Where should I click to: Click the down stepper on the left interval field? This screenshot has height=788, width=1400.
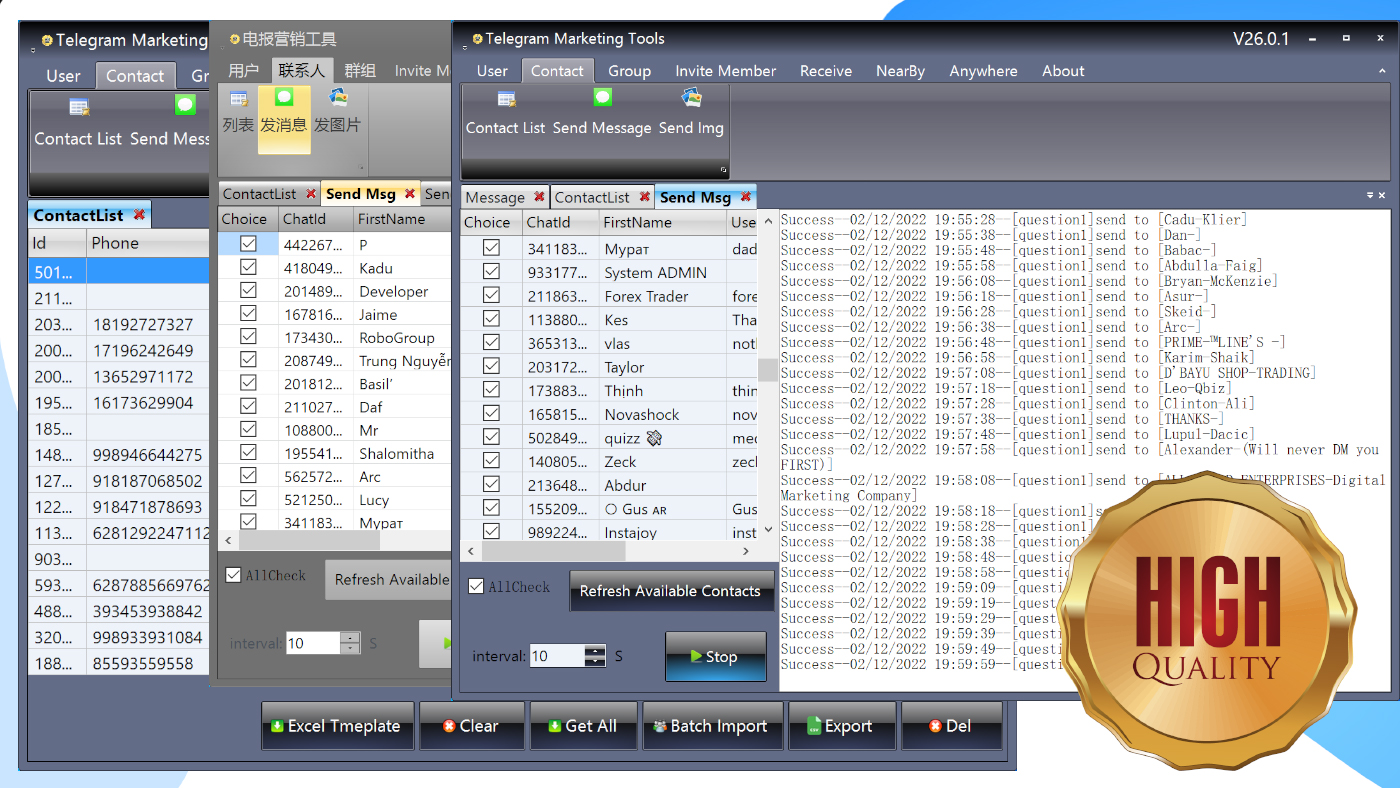coord(350,648)
